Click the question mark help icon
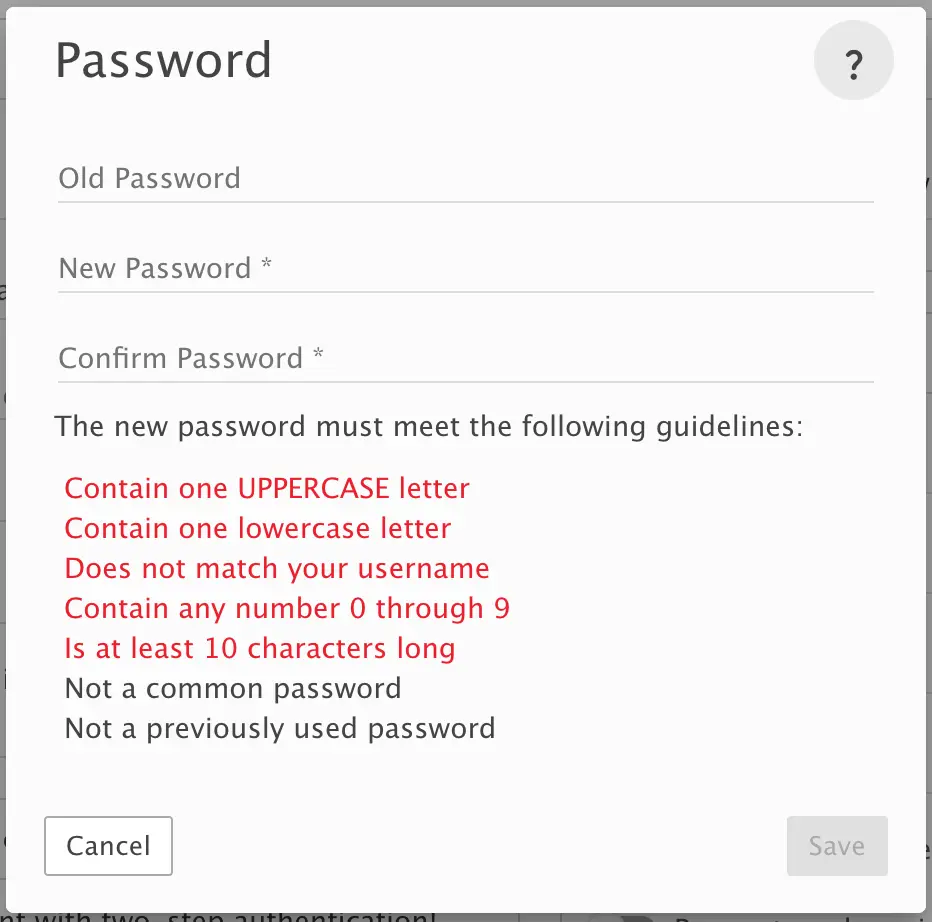932x922 pixels. [x=853, y=63]
